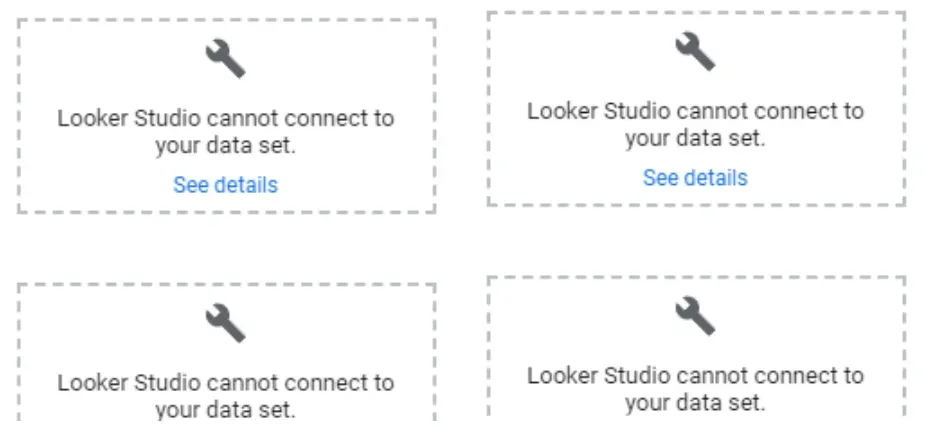Click 'your data set.' line in bottom-left chart
This screenshot has width=926, height=443.
coord(225,409)
